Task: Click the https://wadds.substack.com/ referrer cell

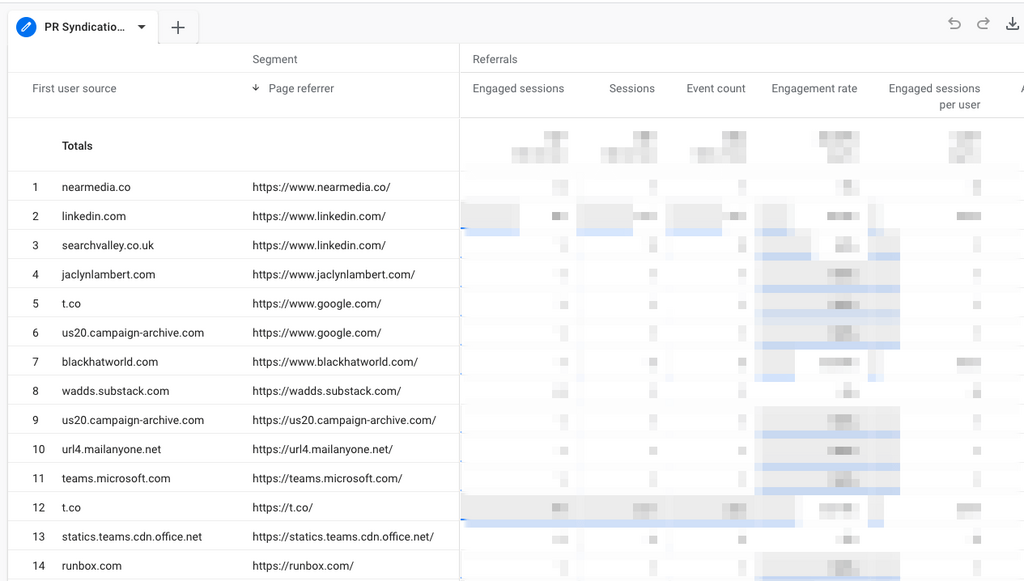Action: pos(326,391)
